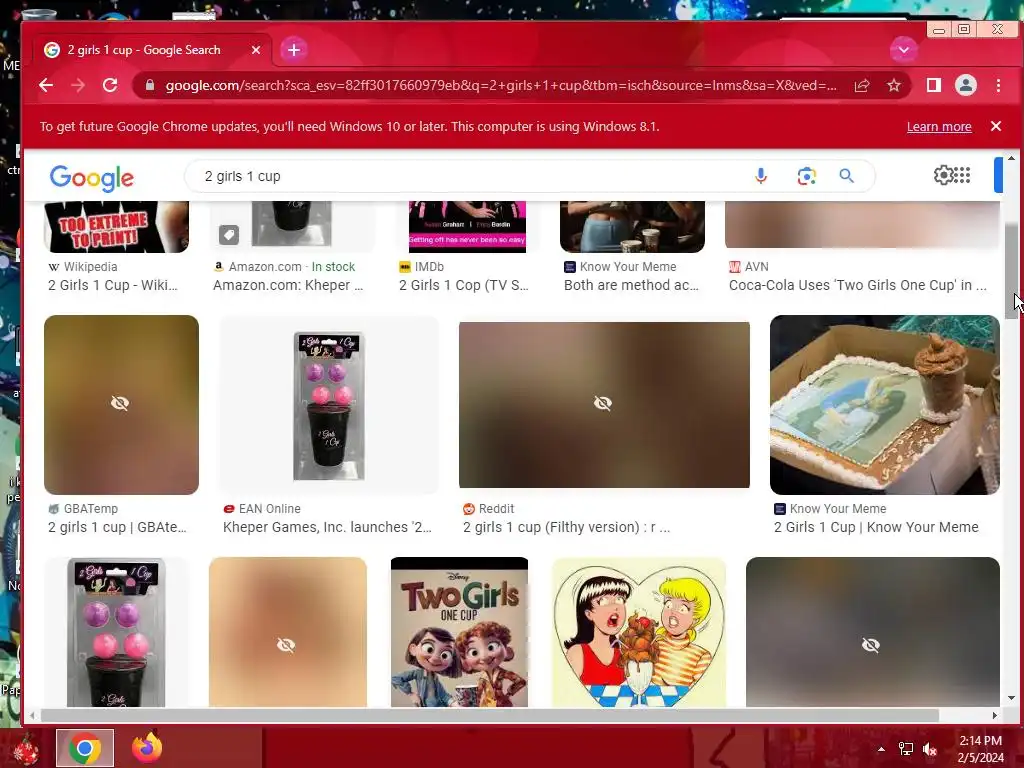This screenshot has width=1024, height=768.
Task: Search by image with Lens icon
Action: click(807, 176)
